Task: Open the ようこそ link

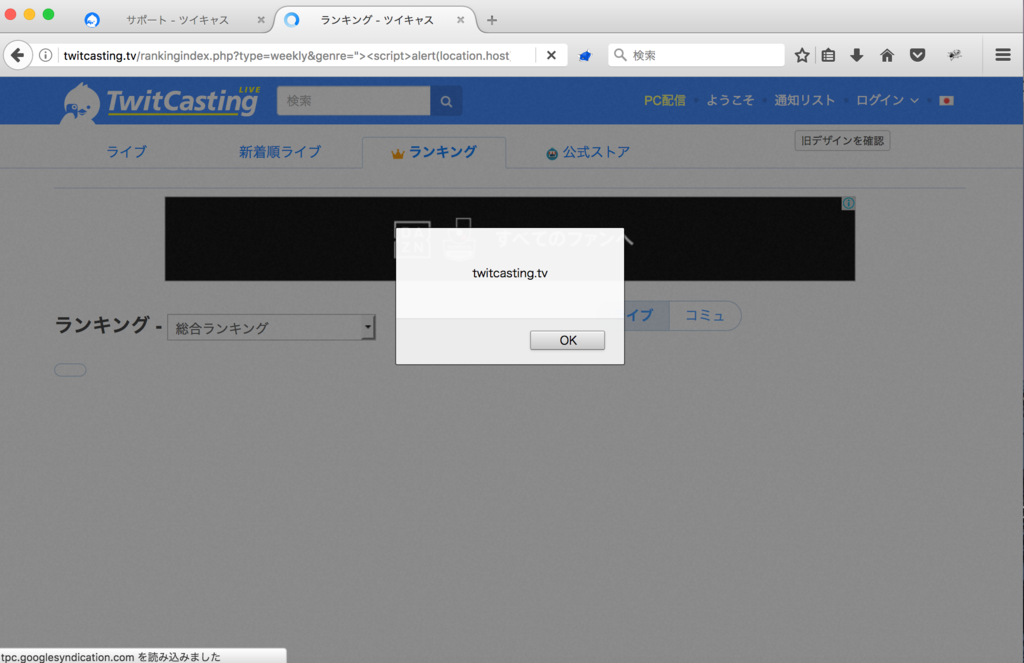Action: 730,101
